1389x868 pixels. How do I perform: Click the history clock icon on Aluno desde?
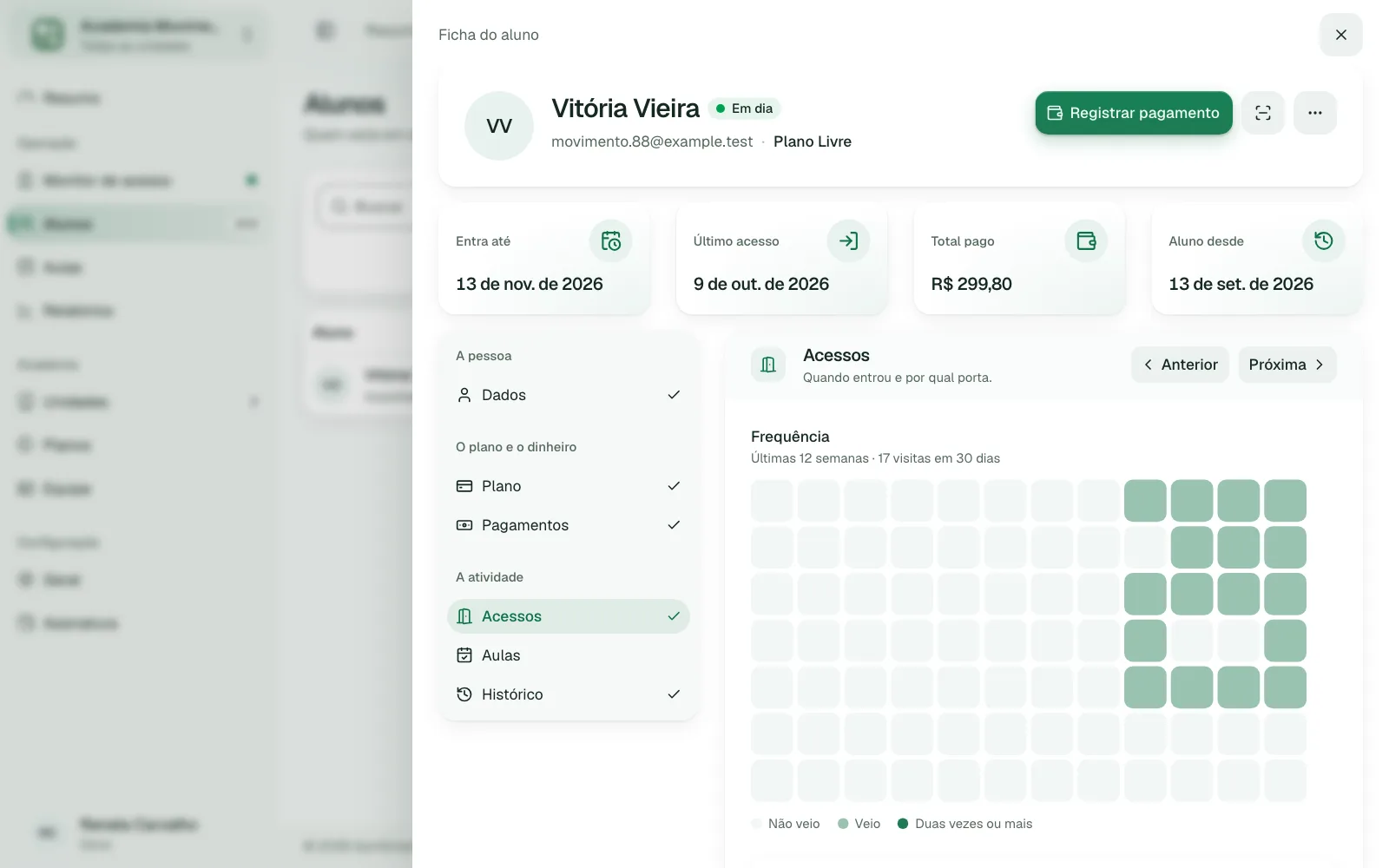pyautogui.click(x=1323, y=240)
